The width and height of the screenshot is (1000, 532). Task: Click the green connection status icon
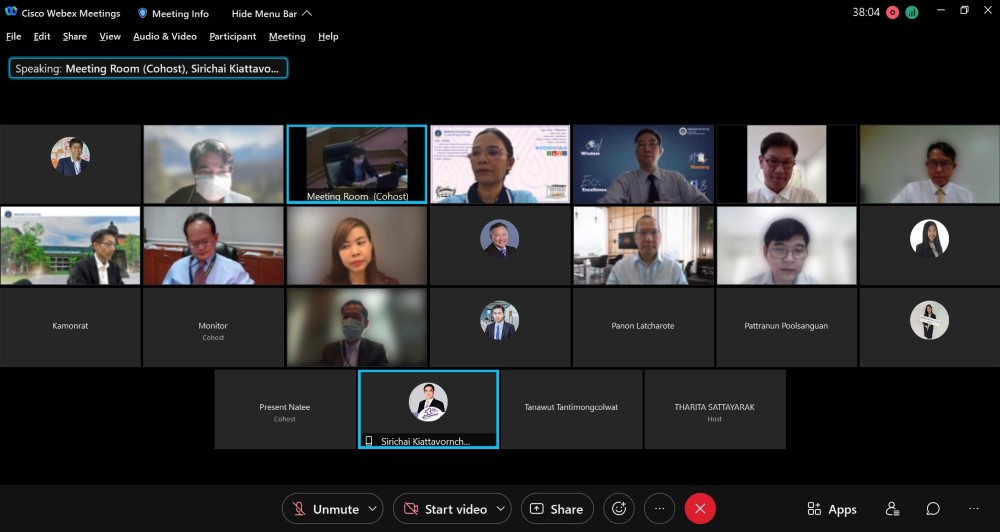tap(912, 12)
